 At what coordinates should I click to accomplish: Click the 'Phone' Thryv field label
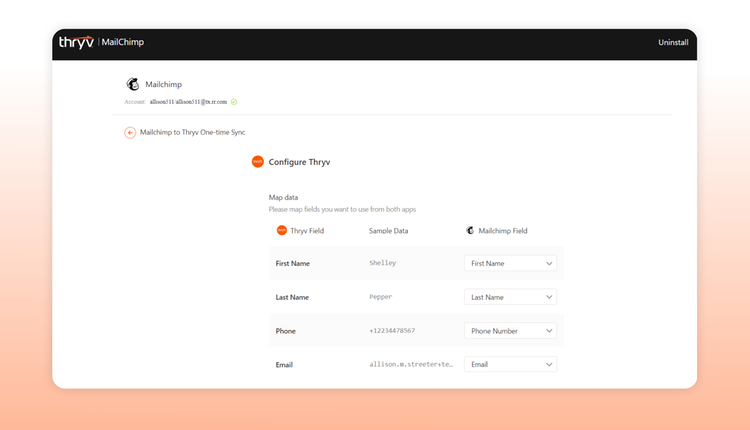click(286, 331)
